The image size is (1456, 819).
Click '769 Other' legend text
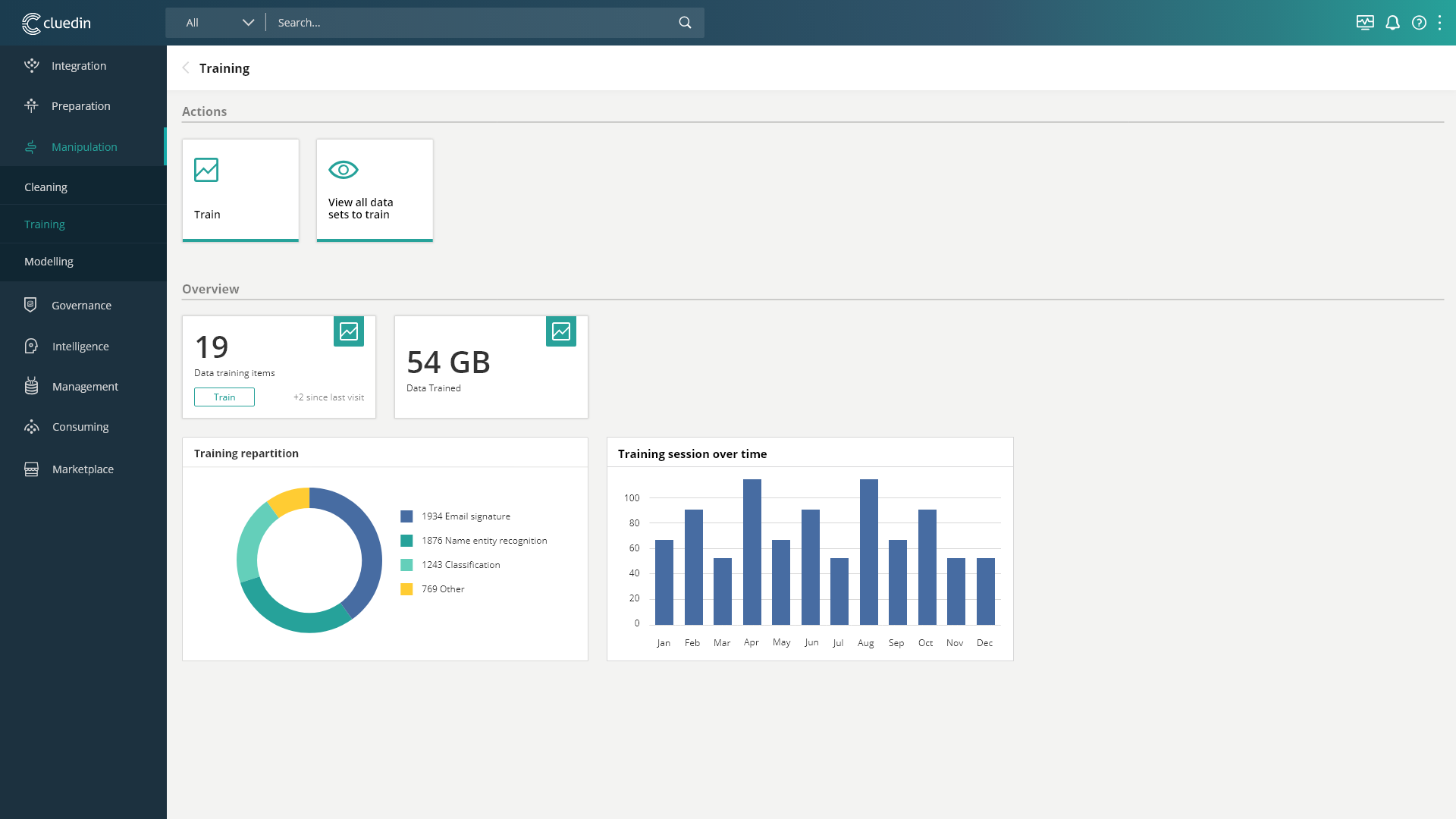click(443, 589)
